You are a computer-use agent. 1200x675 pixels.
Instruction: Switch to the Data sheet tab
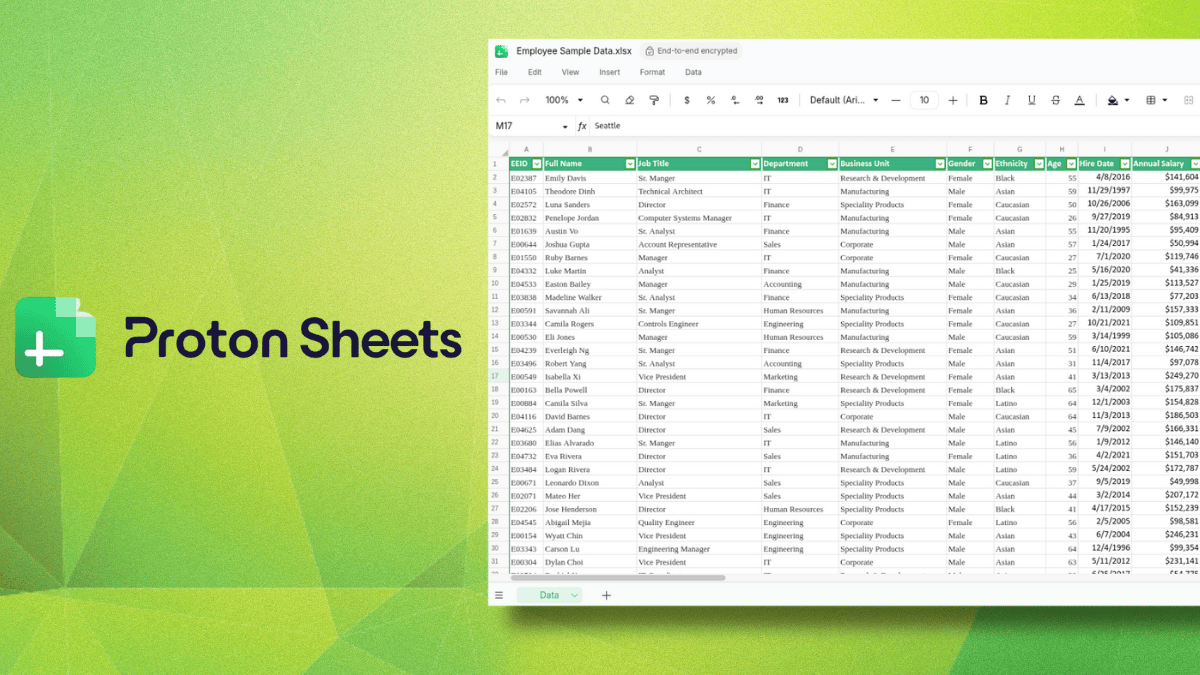pyautogui.click(x=549, y=595)
